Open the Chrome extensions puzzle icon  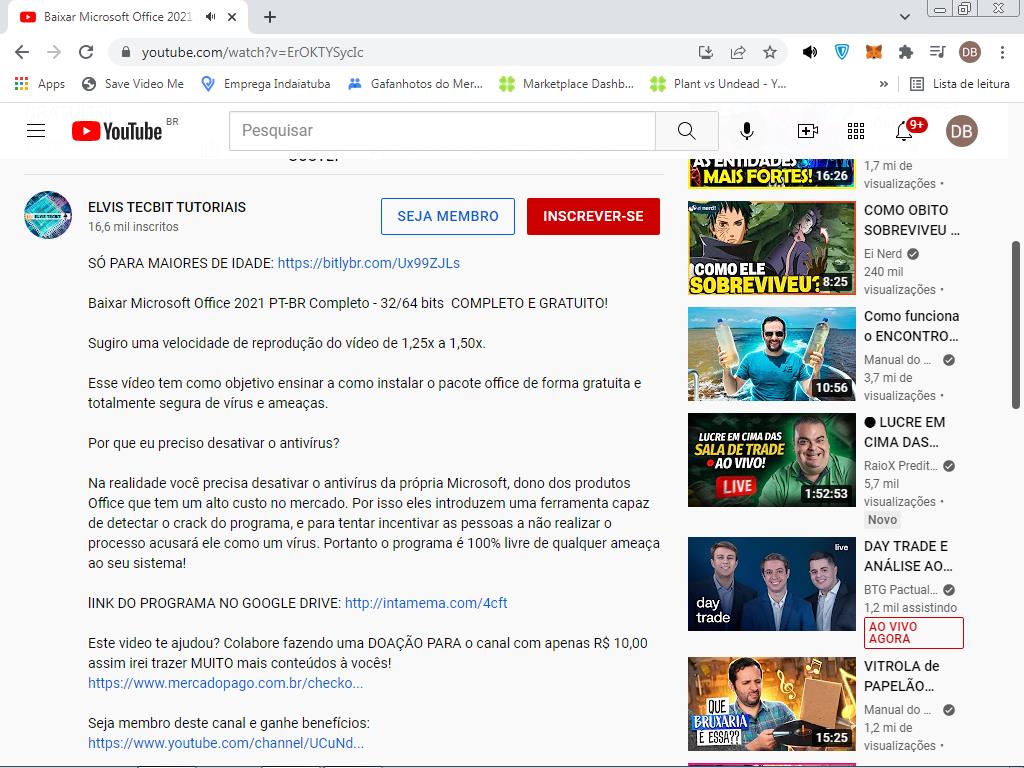tap(906, 52)
